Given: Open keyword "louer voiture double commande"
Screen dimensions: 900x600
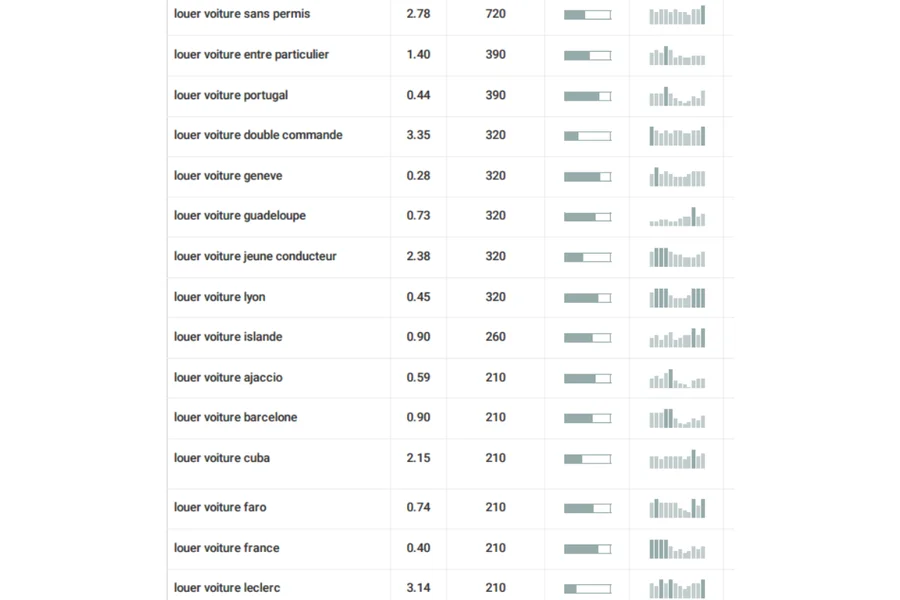Looking at the screenshot, I should (x=258, y=135).
